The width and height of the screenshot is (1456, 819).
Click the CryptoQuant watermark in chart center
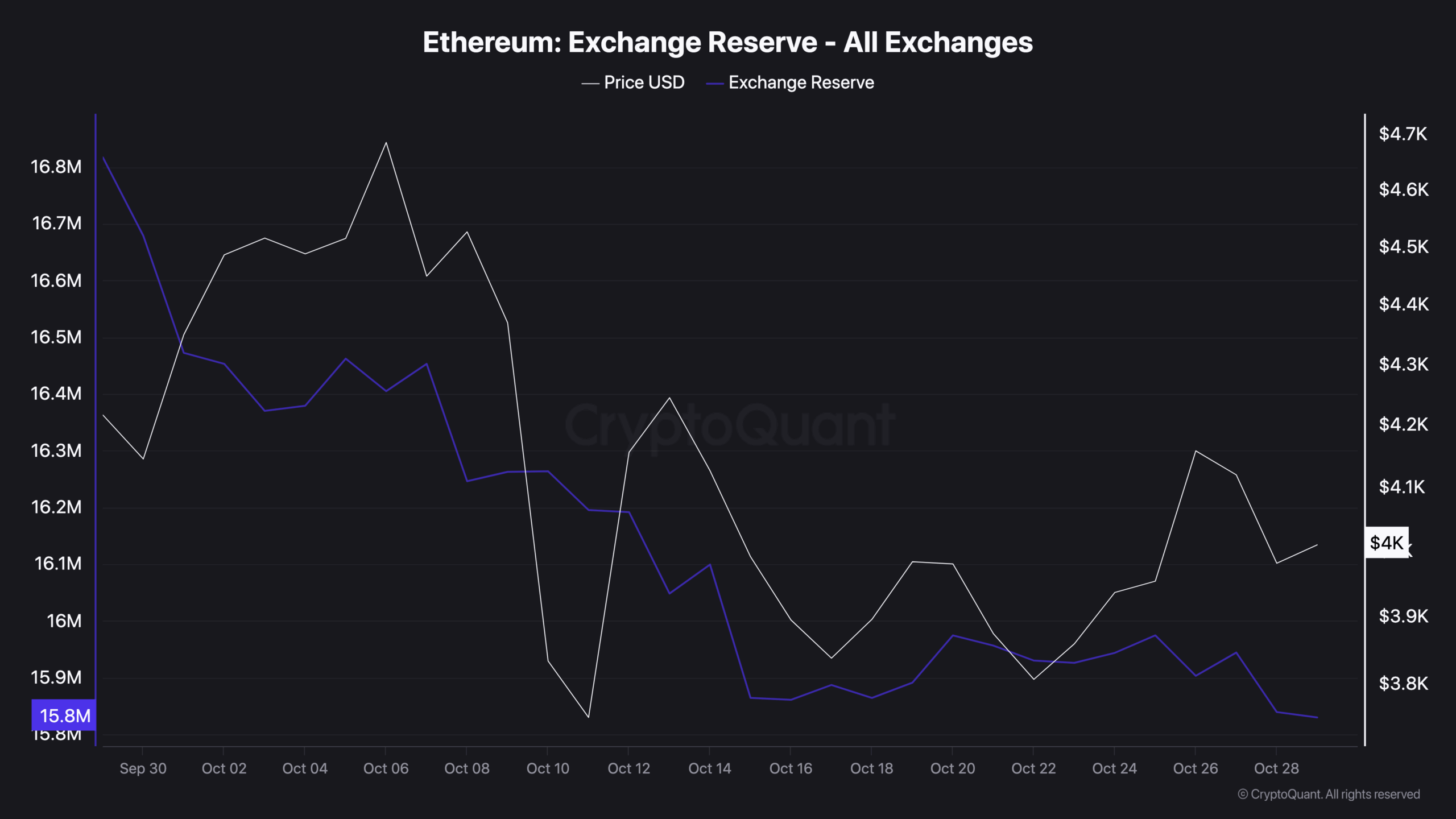(730, 425)
